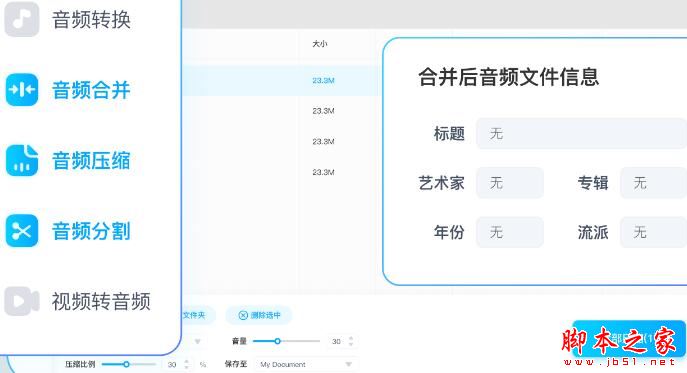Activate the 年份 input box
The image size is (687, 373).
[x=510, y=232]
